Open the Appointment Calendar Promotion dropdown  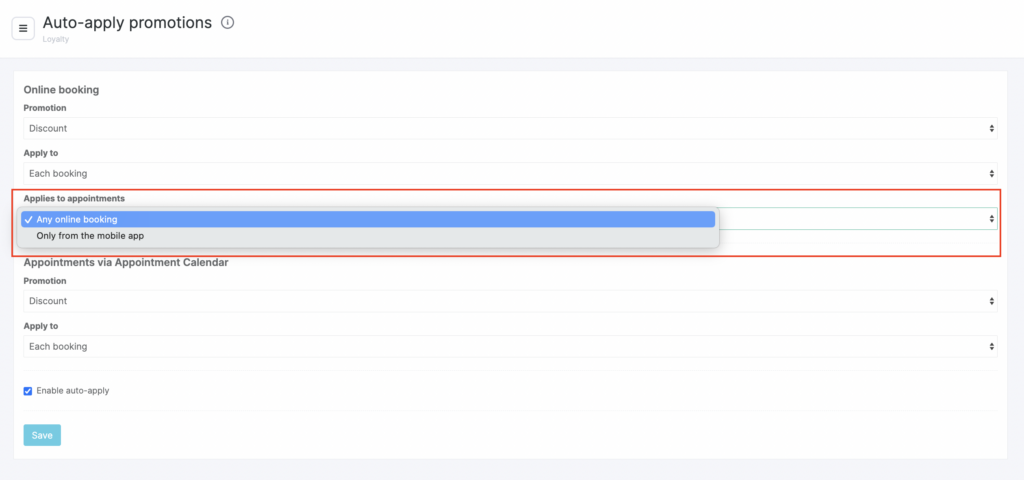pos(510,301)
